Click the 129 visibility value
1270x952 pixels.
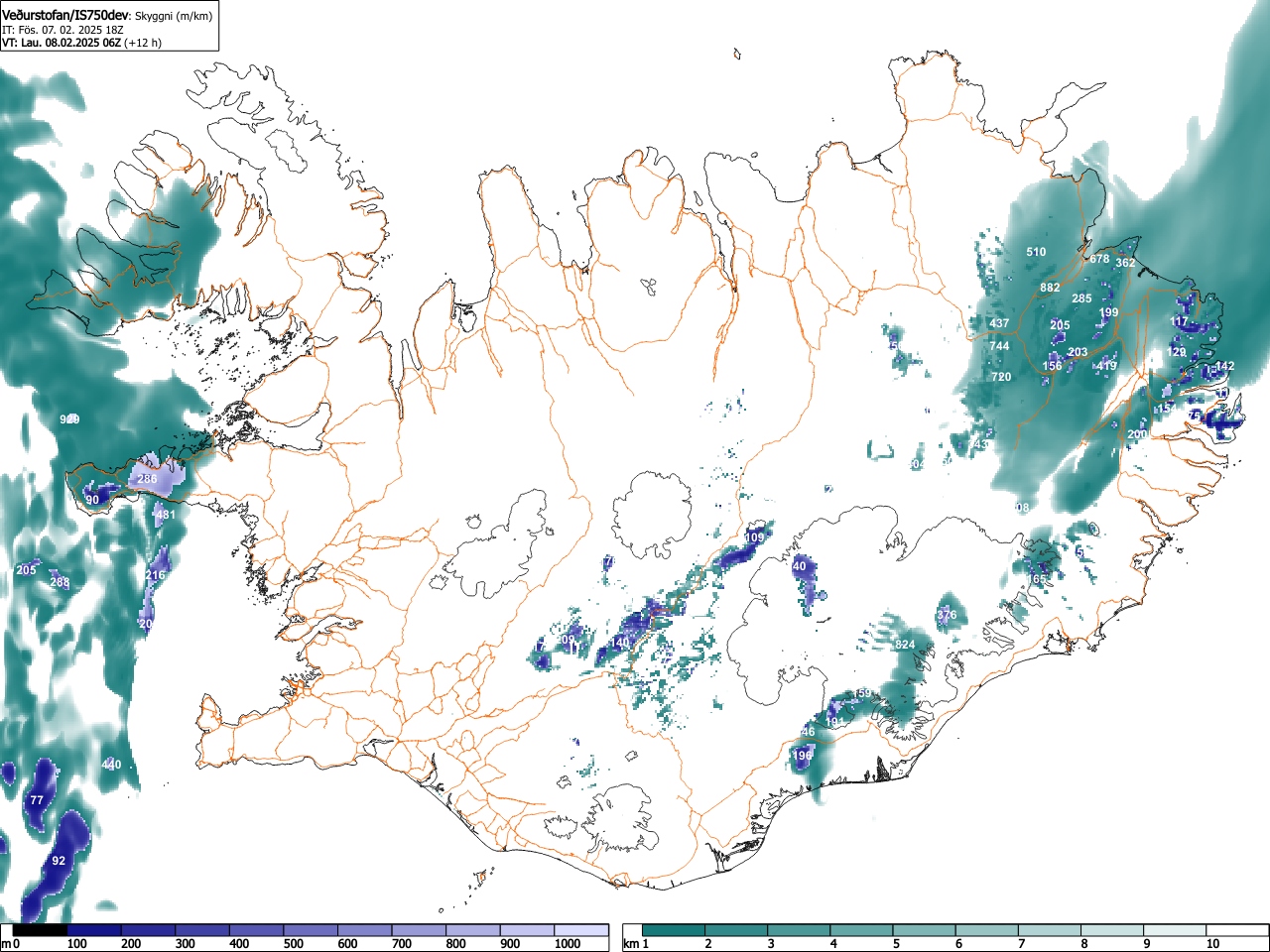click(1177, 352)
